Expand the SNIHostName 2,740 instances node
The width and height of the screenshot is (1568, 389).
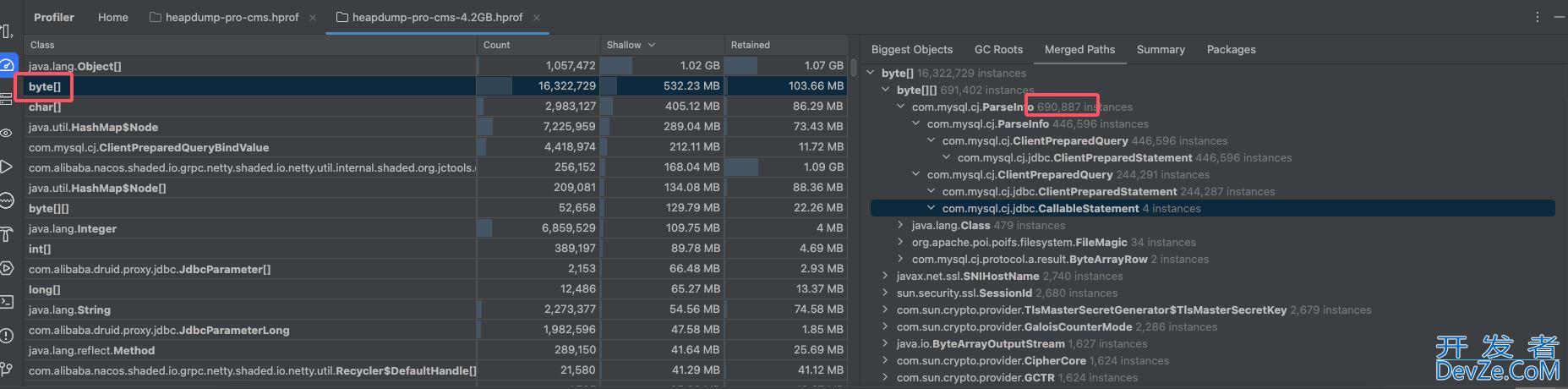886,276
